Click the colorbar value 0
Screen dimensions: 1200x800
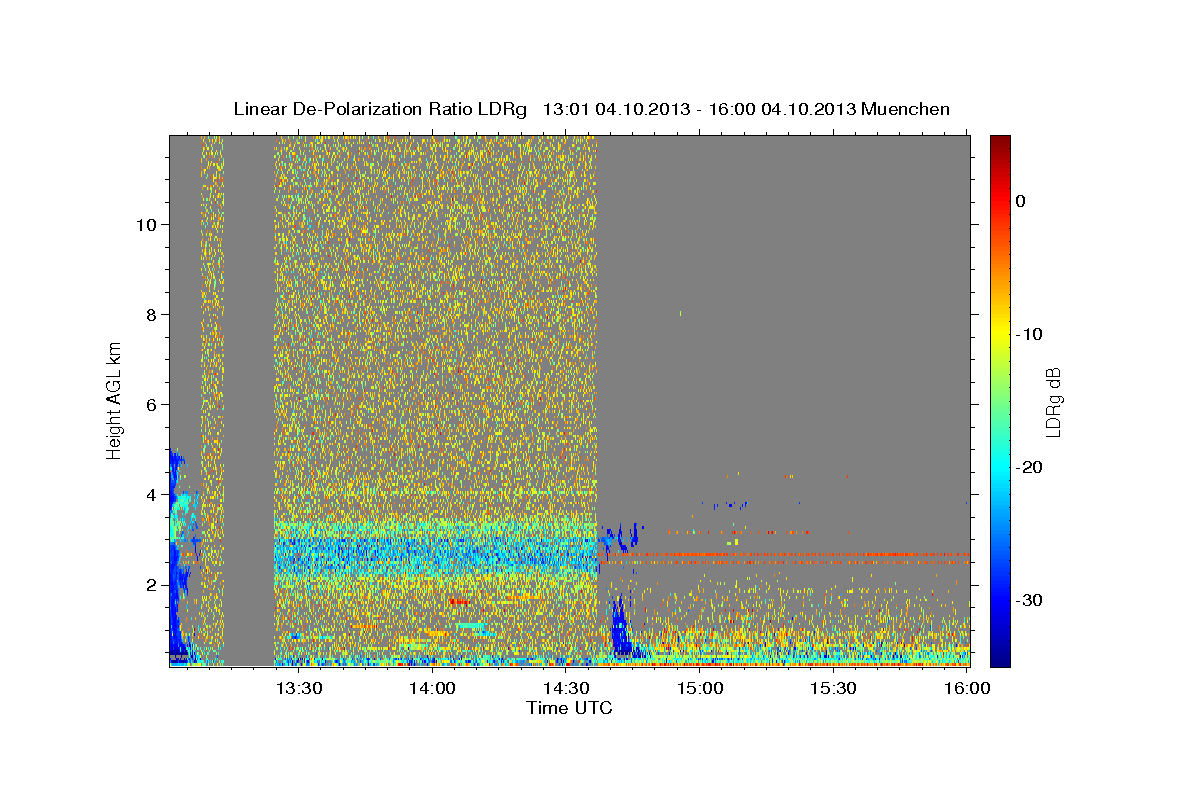click(x=1021, y=201)
